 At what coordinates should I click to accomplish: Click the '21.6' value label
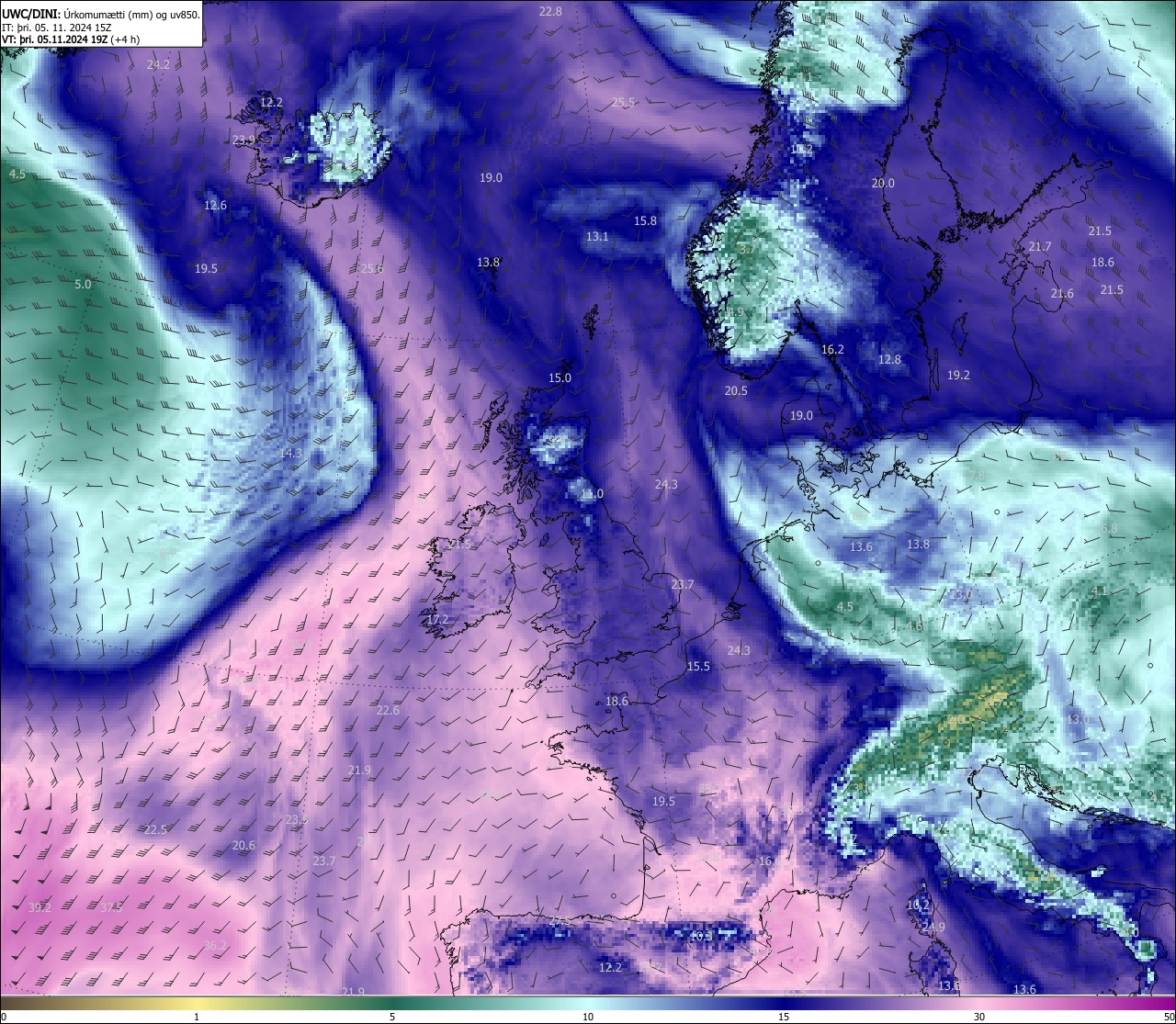pos(1062,293)
